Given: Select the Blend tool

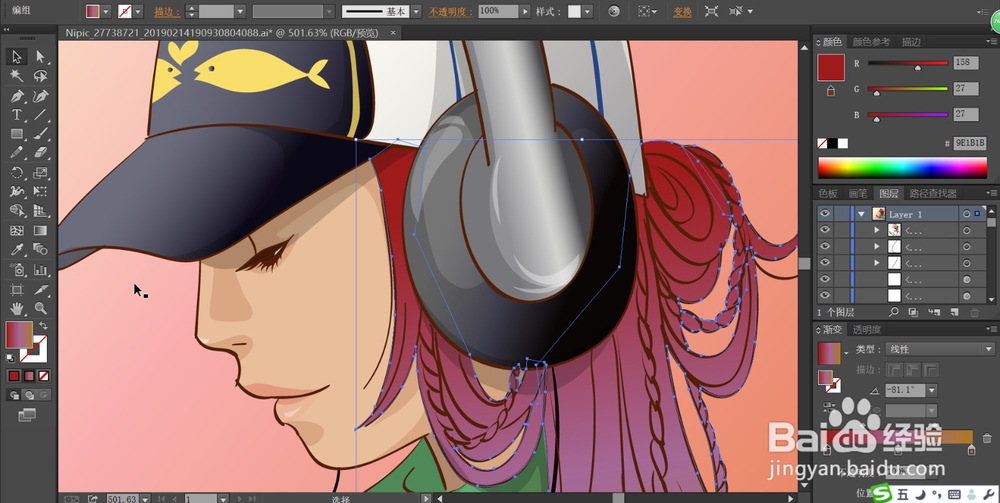Looking at the screenshot, I should pos(40,249).
